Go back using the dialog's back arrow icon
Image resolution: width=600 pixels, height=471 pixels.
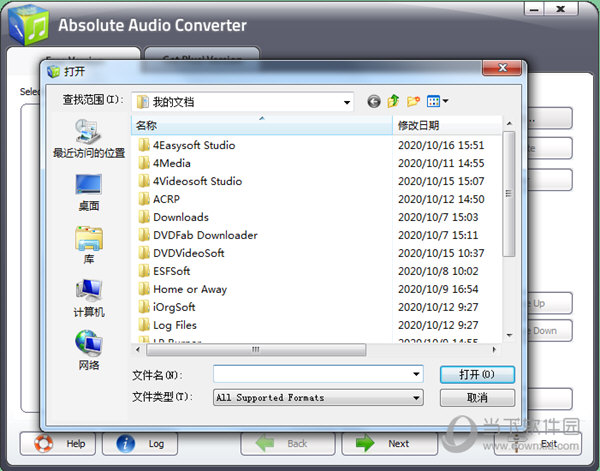pos(374,101)
